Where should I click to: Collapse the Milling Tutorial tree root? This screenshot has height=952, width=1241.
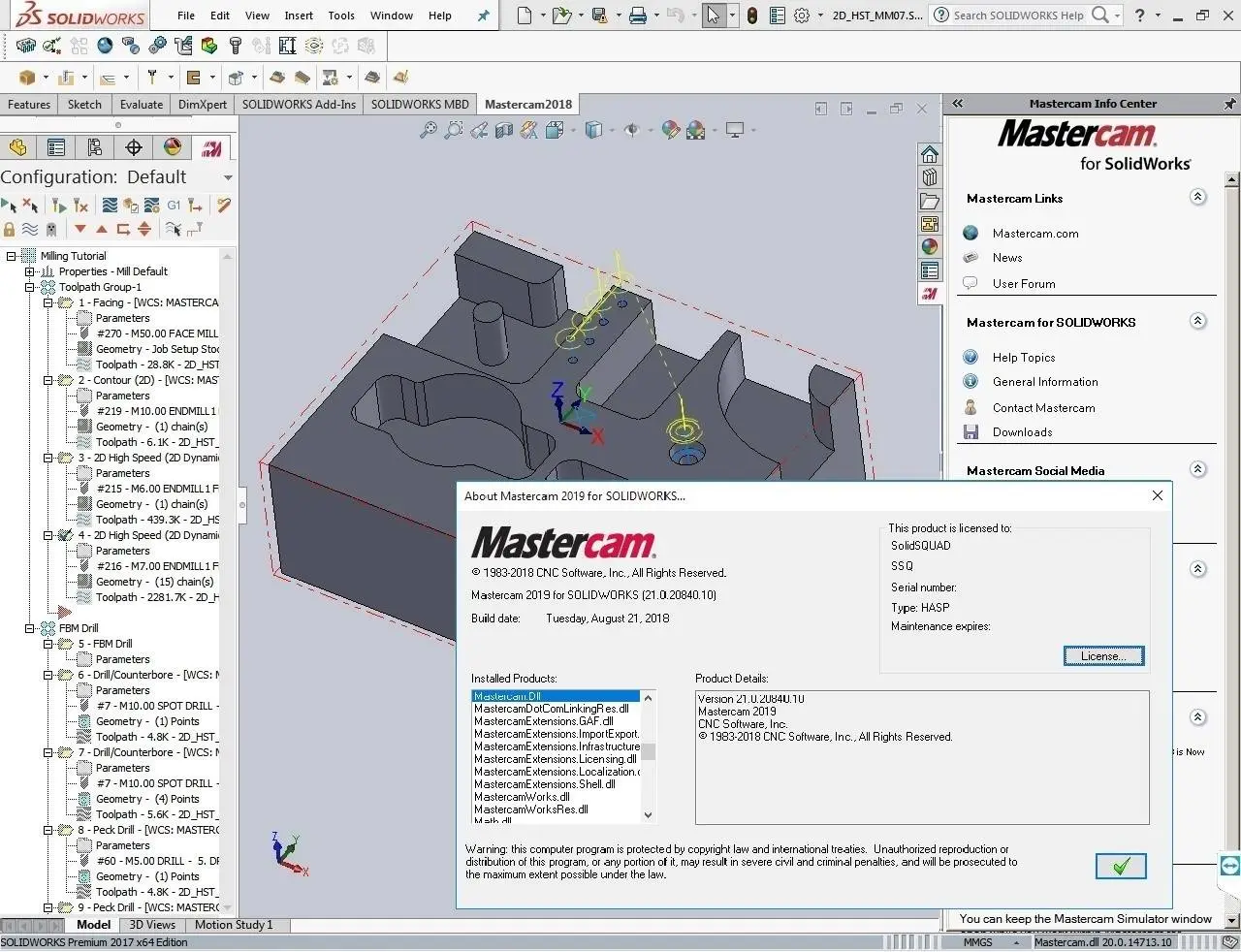12,256
